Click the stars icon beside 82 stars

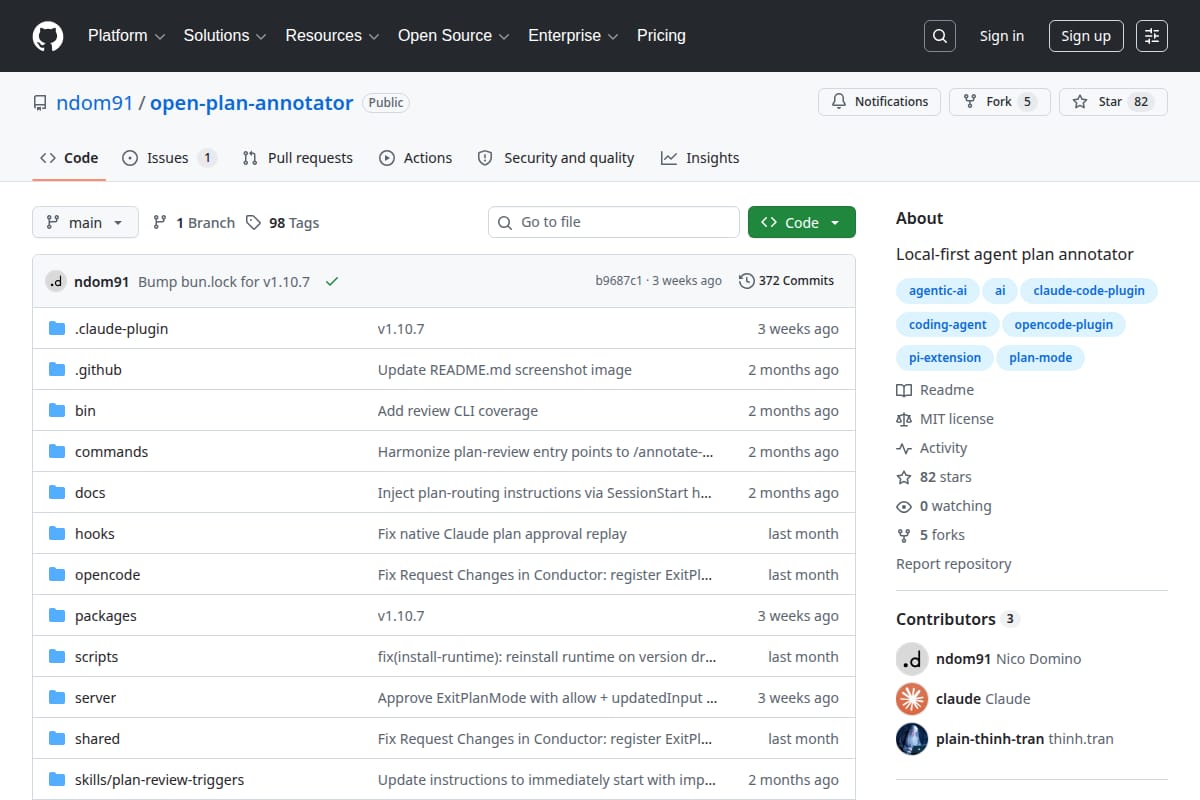[904, 477]
